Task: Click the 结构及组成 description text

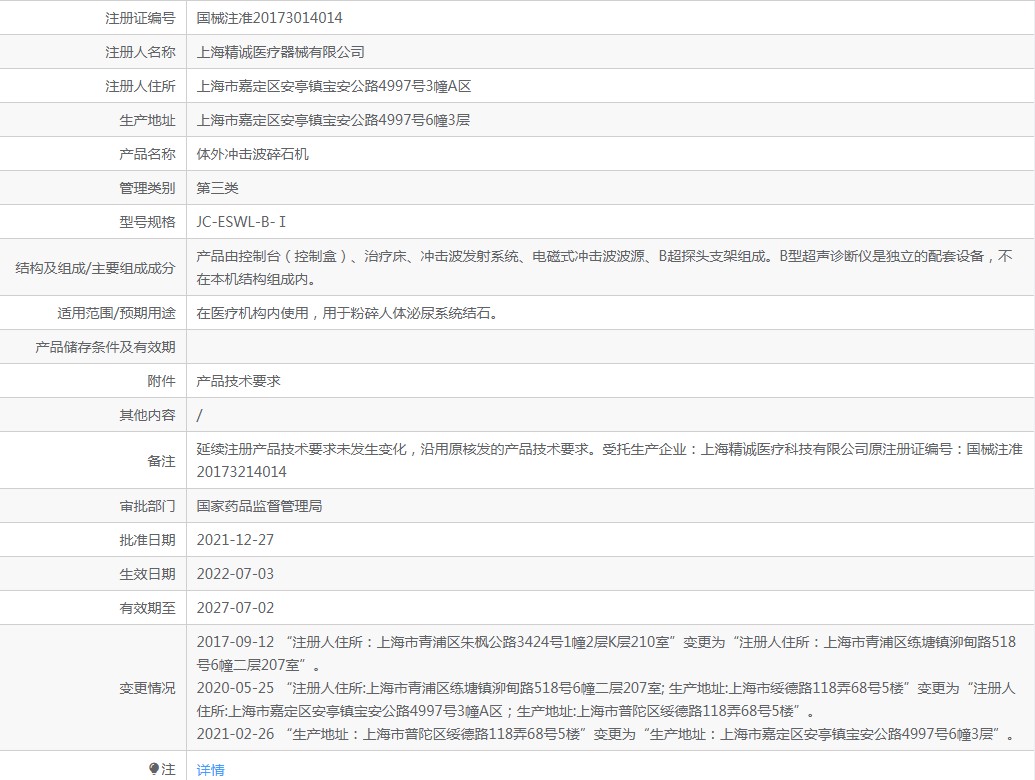Action: 604,267
